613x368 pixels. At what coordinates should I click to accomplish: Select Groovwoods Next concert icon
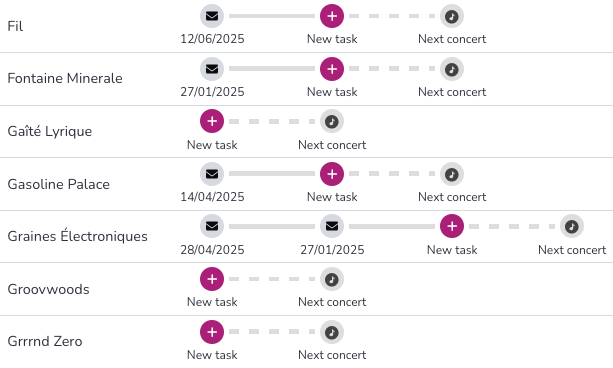332,279
